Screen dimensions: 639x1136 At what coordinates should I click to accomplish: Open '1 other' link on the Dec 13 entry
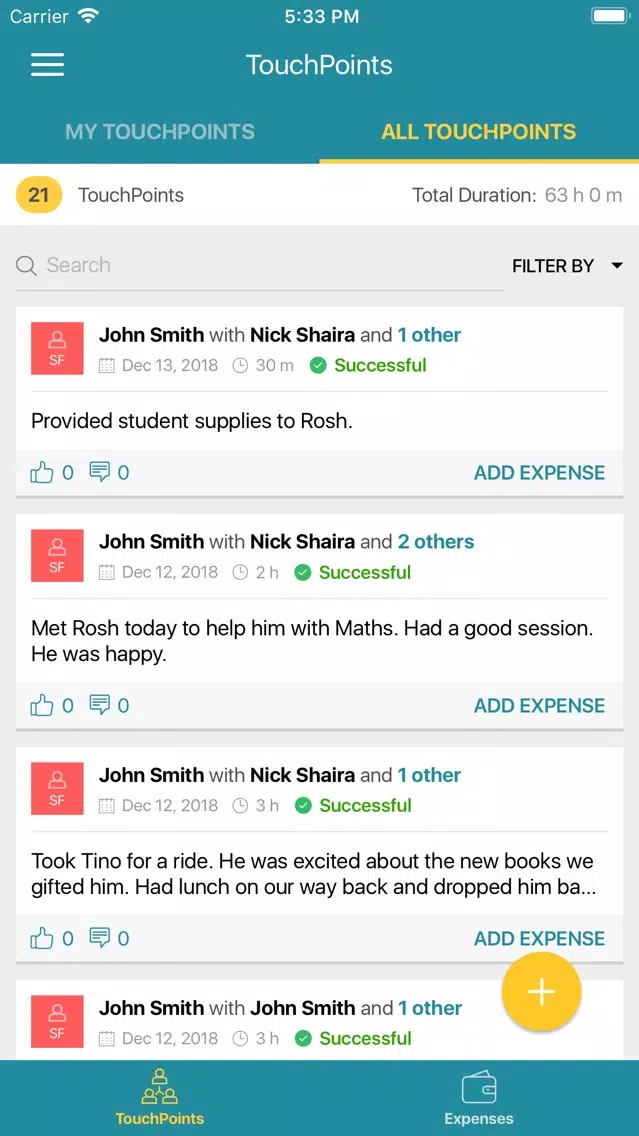pyautogui.click(x=430, y=335)
